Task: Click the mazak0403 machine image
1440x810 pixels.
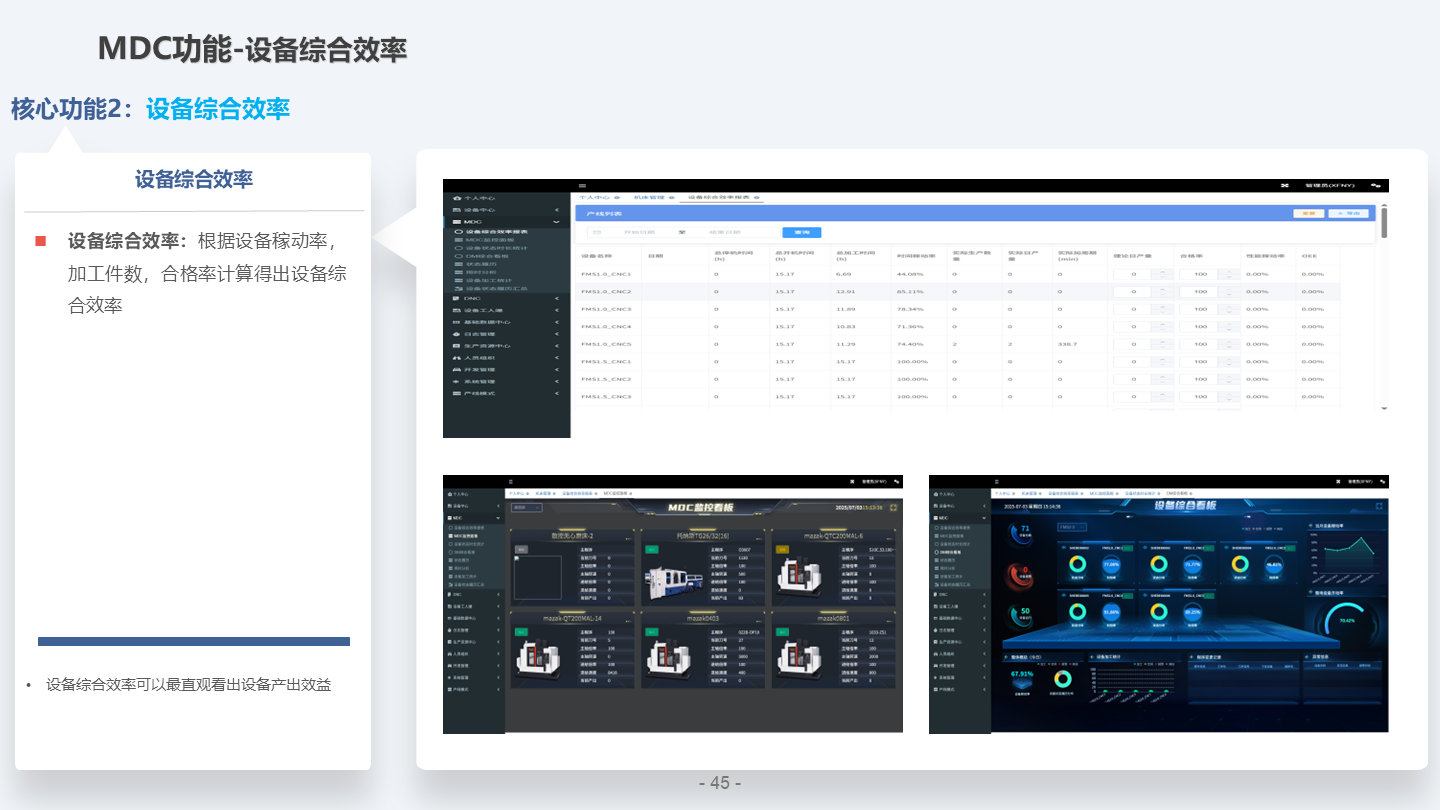Action: pyautogui.click(x=668, y=657)
